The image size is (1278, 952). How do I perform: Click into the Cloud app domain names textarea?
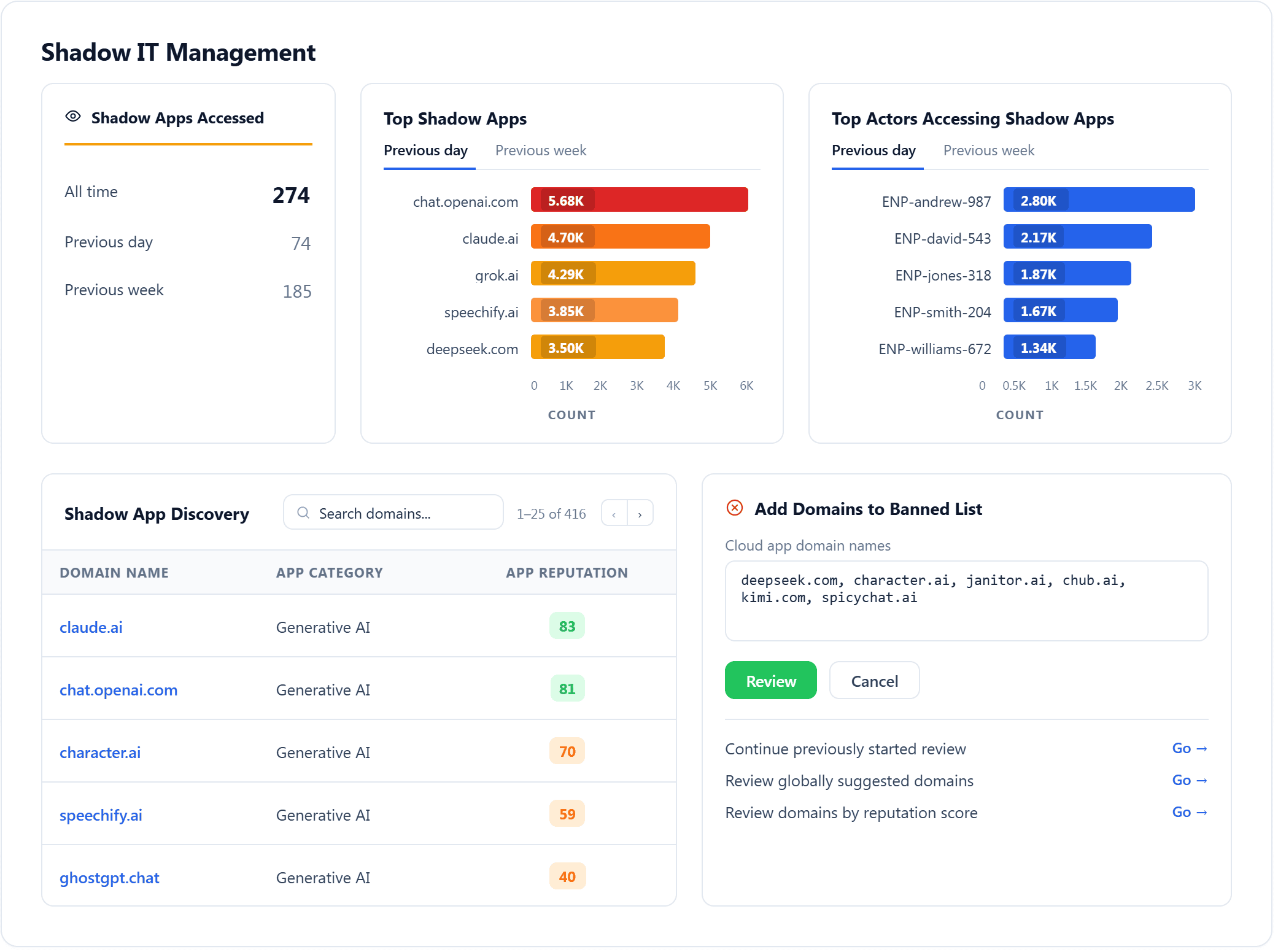click(967, 601)
